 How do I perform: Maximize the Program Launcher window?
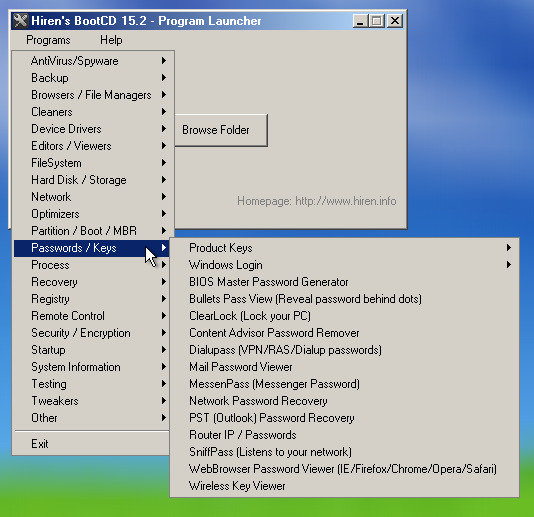377,21
